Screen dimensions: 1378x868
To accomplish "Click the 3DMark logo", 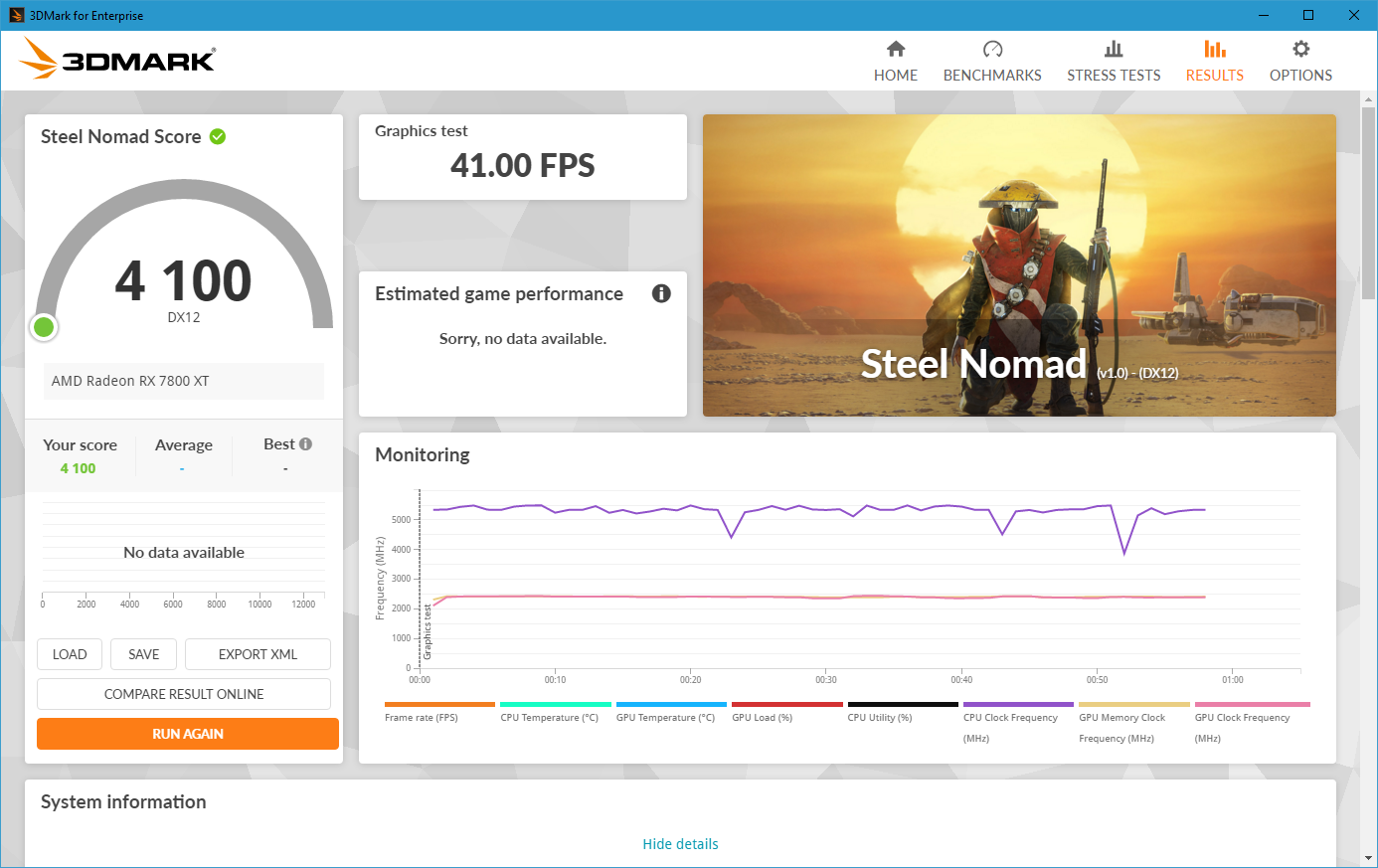I will [x=117, y=59].
